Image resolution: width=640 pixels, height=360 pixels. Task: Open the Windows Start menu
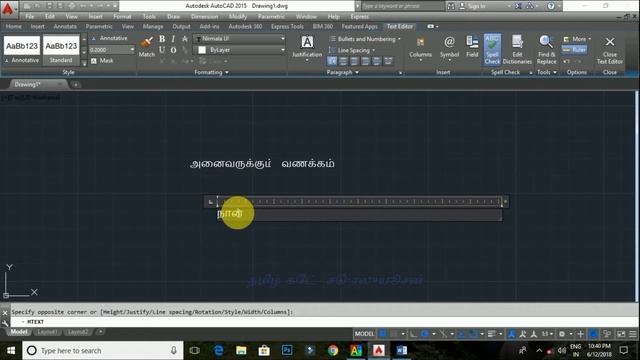(x=11, y=351)
